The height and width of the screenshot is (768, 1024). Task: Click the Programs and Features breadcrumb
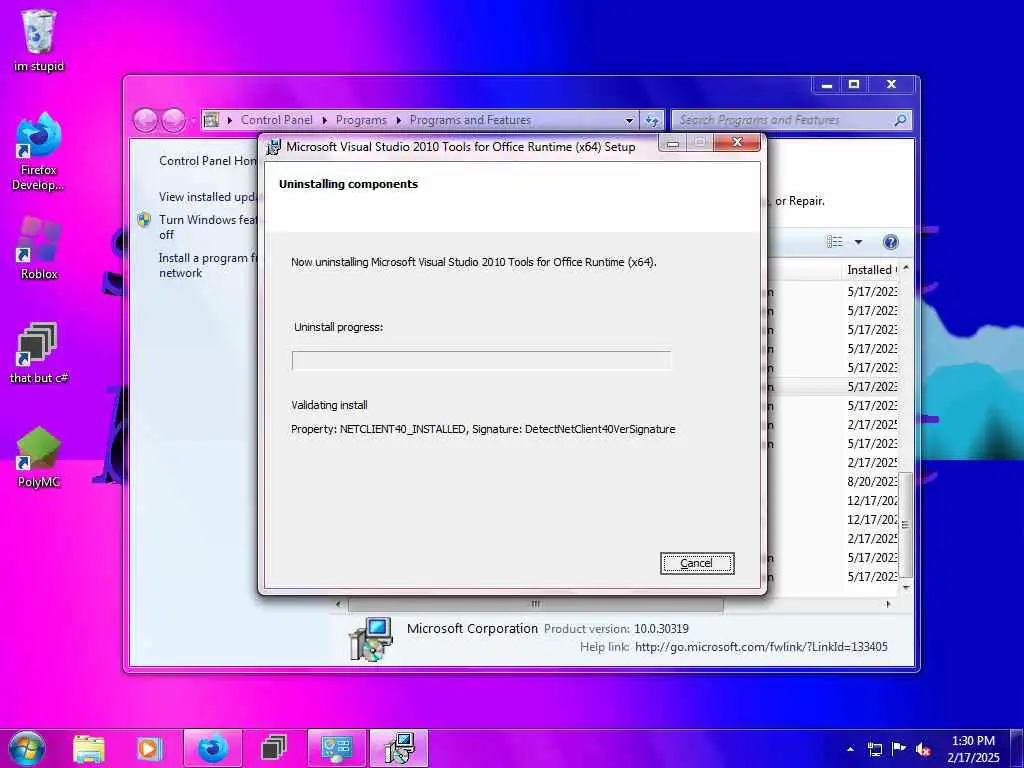[x=470, y=120]
